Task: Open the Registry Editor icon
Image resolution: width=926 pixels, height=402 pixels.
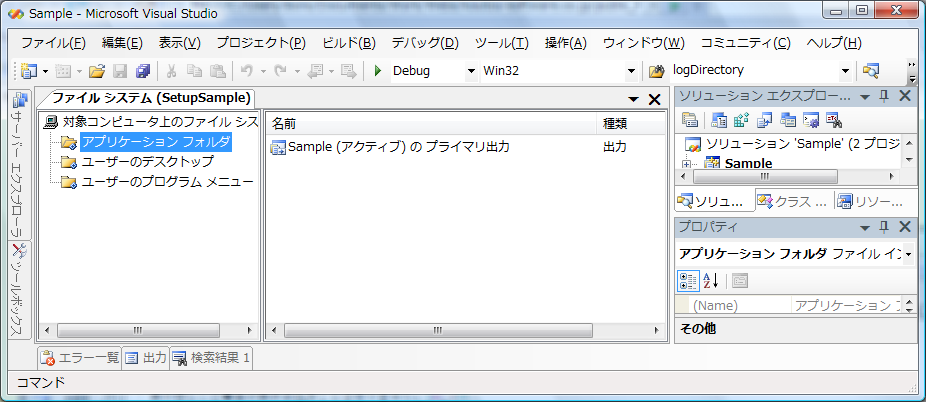Action: pos(741,120)
